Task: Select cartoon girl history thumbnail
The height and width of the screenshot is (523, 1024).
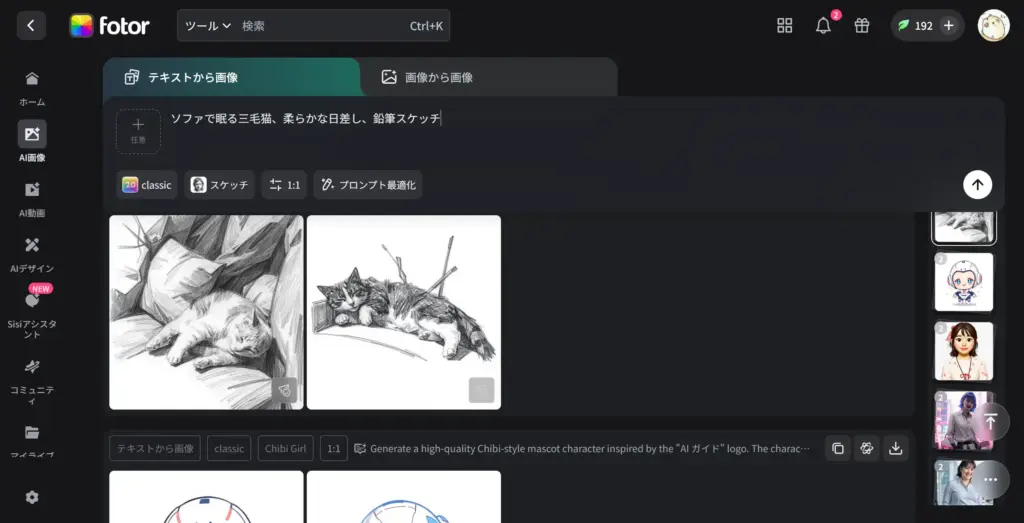Action: pyautogui.click(x=964, y=351)
